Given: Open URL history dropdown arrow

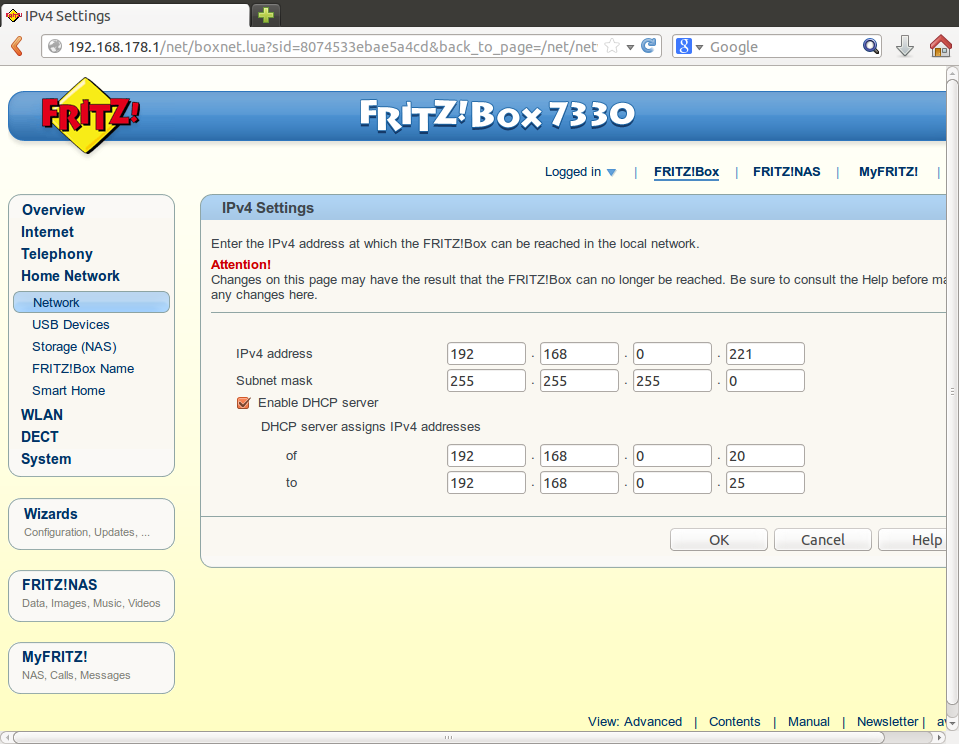Looking at the screenshot, I should coord(630,47).
